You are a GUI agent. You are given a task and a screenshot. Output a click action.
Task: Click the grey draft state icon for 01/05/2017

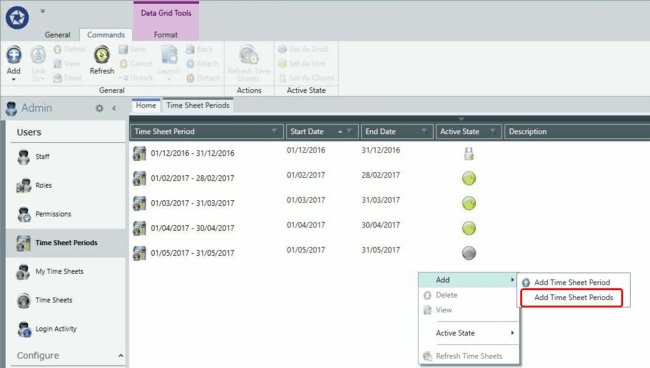[469, 253]
